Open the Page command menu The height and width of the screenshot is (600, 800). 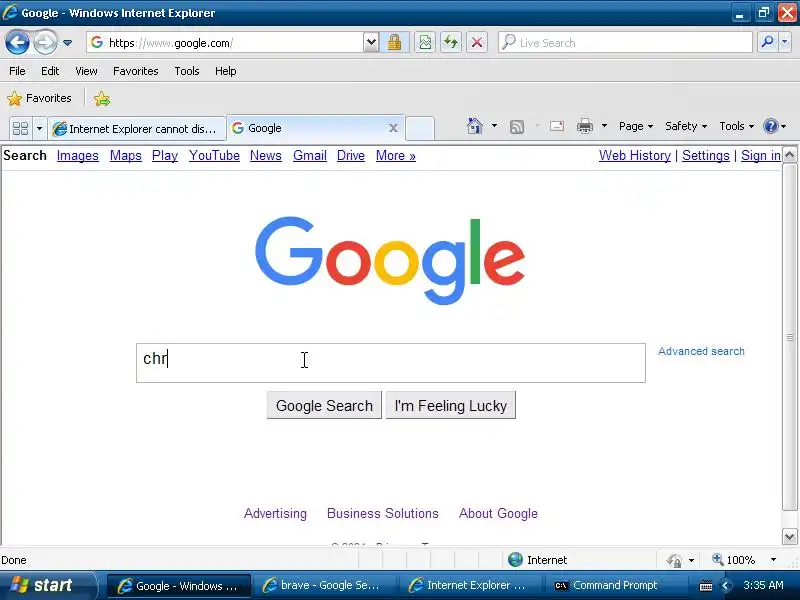pos(636,126)
